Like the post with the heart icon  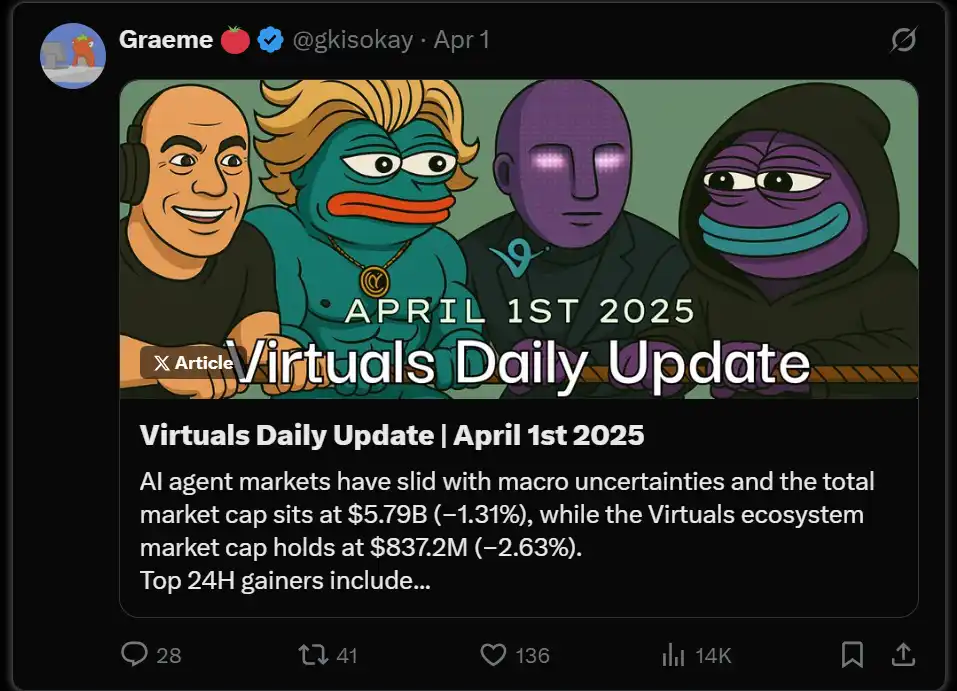coord(493,655)
